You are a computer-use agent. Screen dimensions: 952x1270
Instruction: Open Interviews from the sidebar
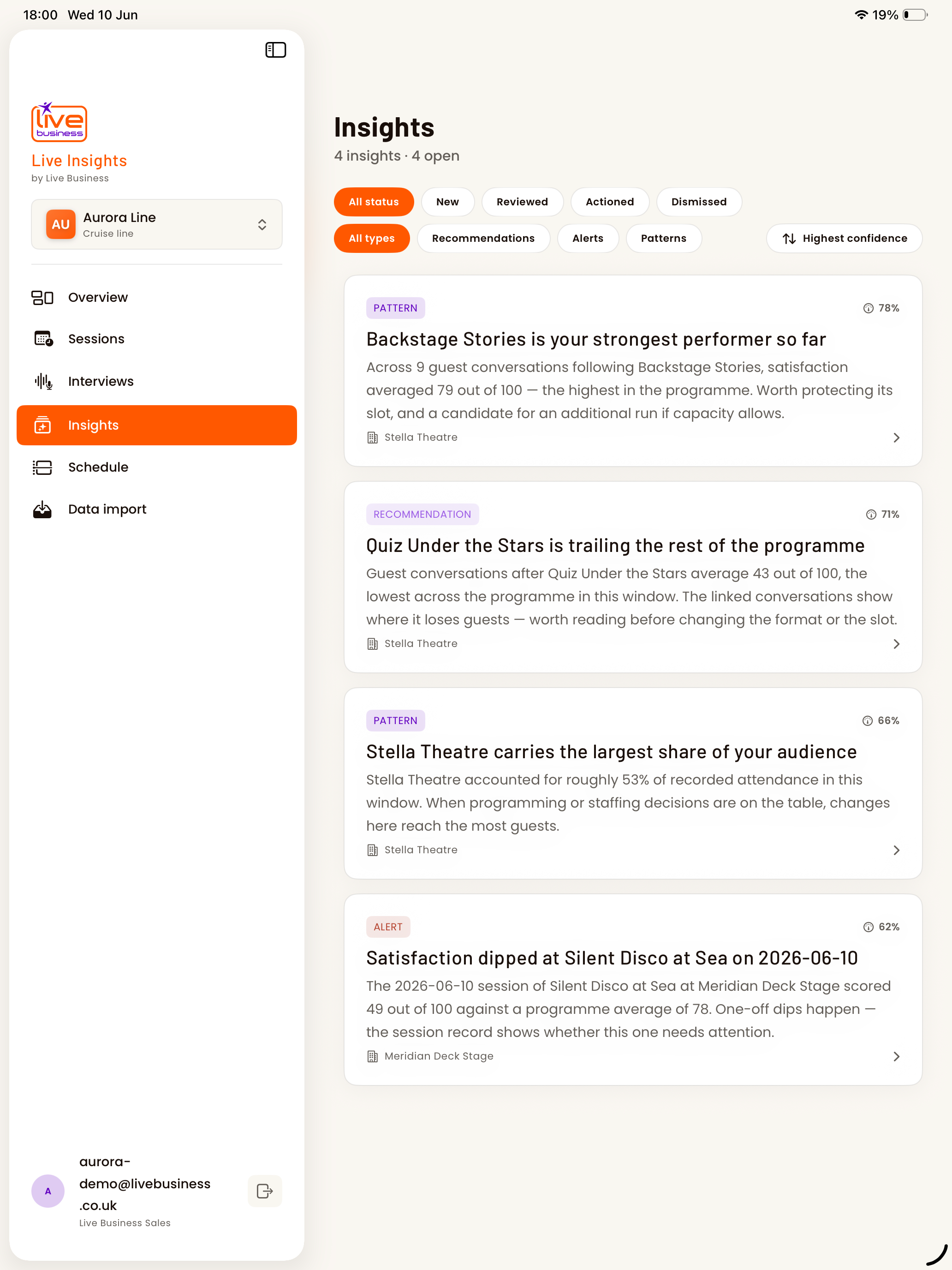pos(157,381)
